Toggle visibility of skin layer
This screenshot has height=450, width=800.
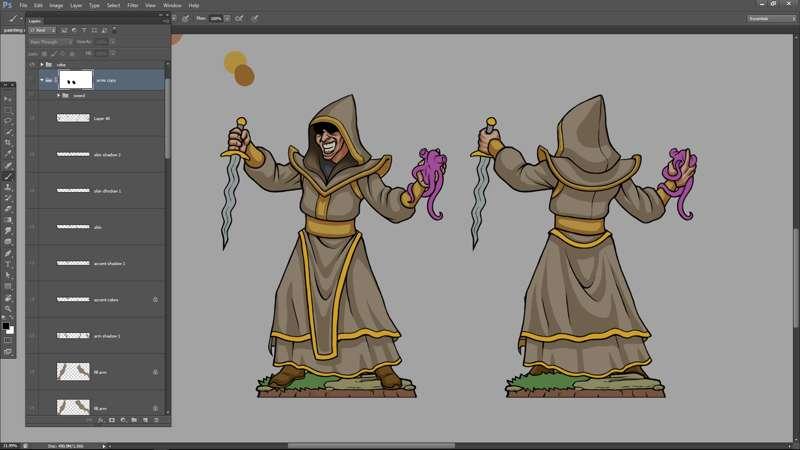(x=33, y=227)
